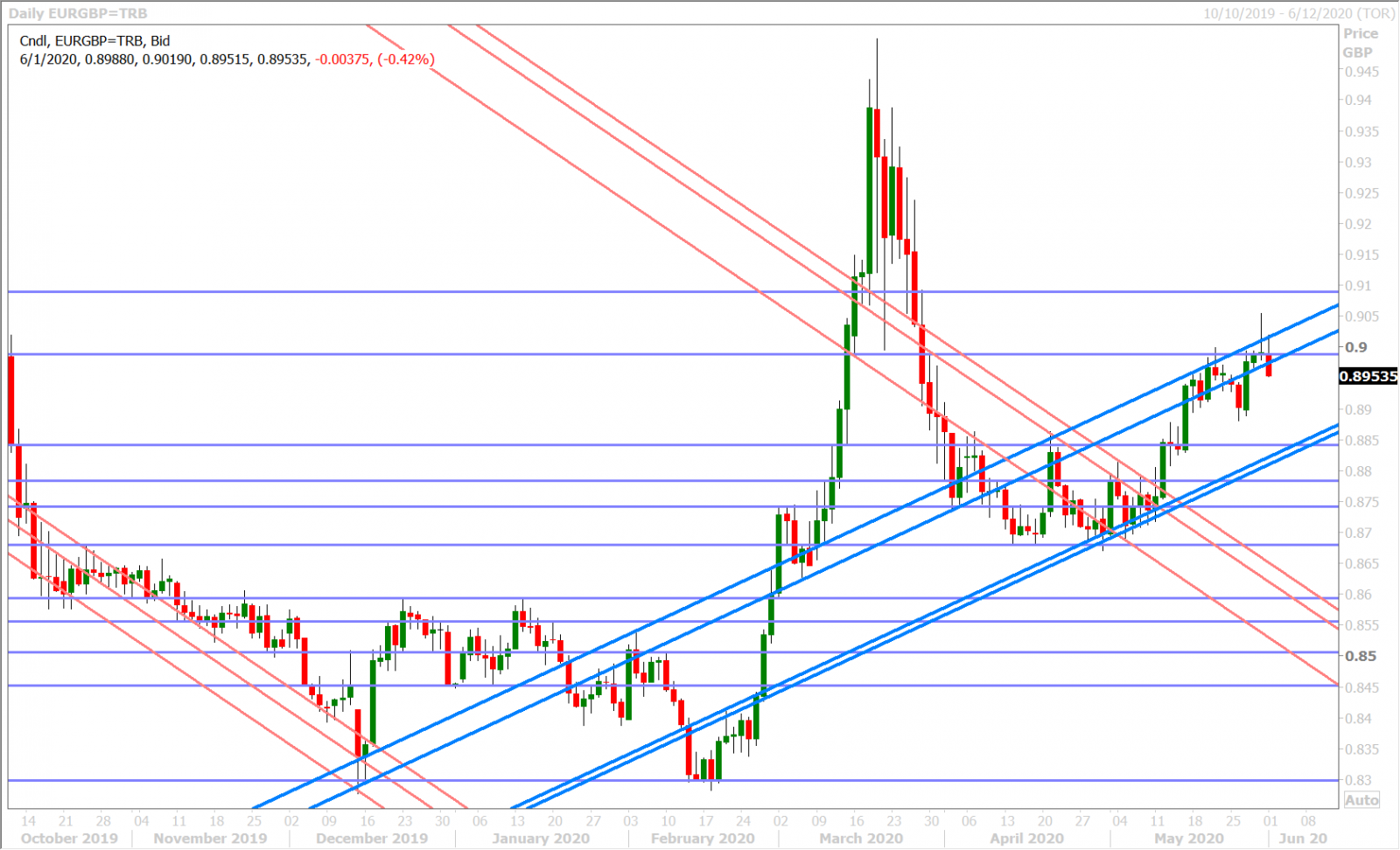Click the current price tag 0.89535
The height and width of the screenshot is (850, 1400).
coord(1369,376)
